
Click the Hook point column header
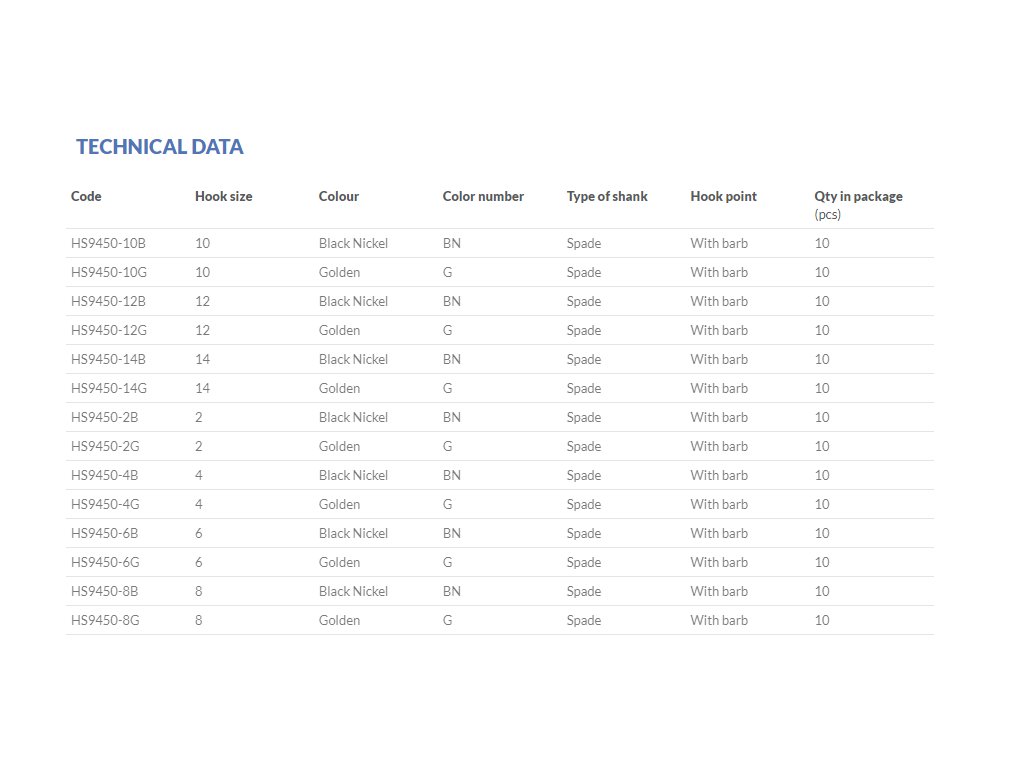pos(723,197)
